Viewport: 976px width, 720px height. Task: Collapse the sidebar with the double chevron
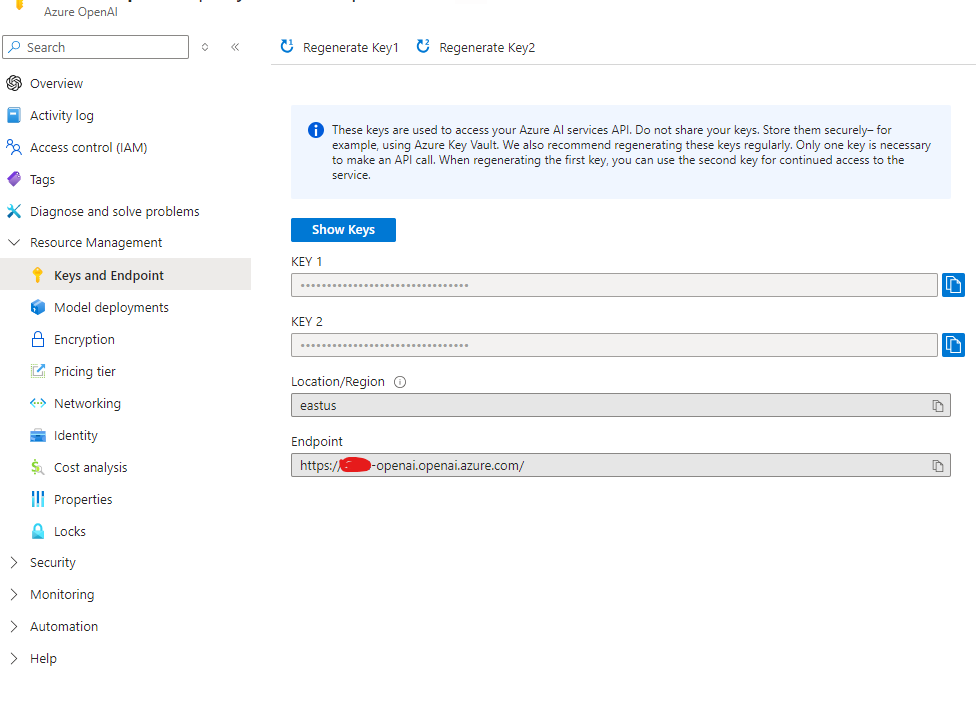(235, 47)
